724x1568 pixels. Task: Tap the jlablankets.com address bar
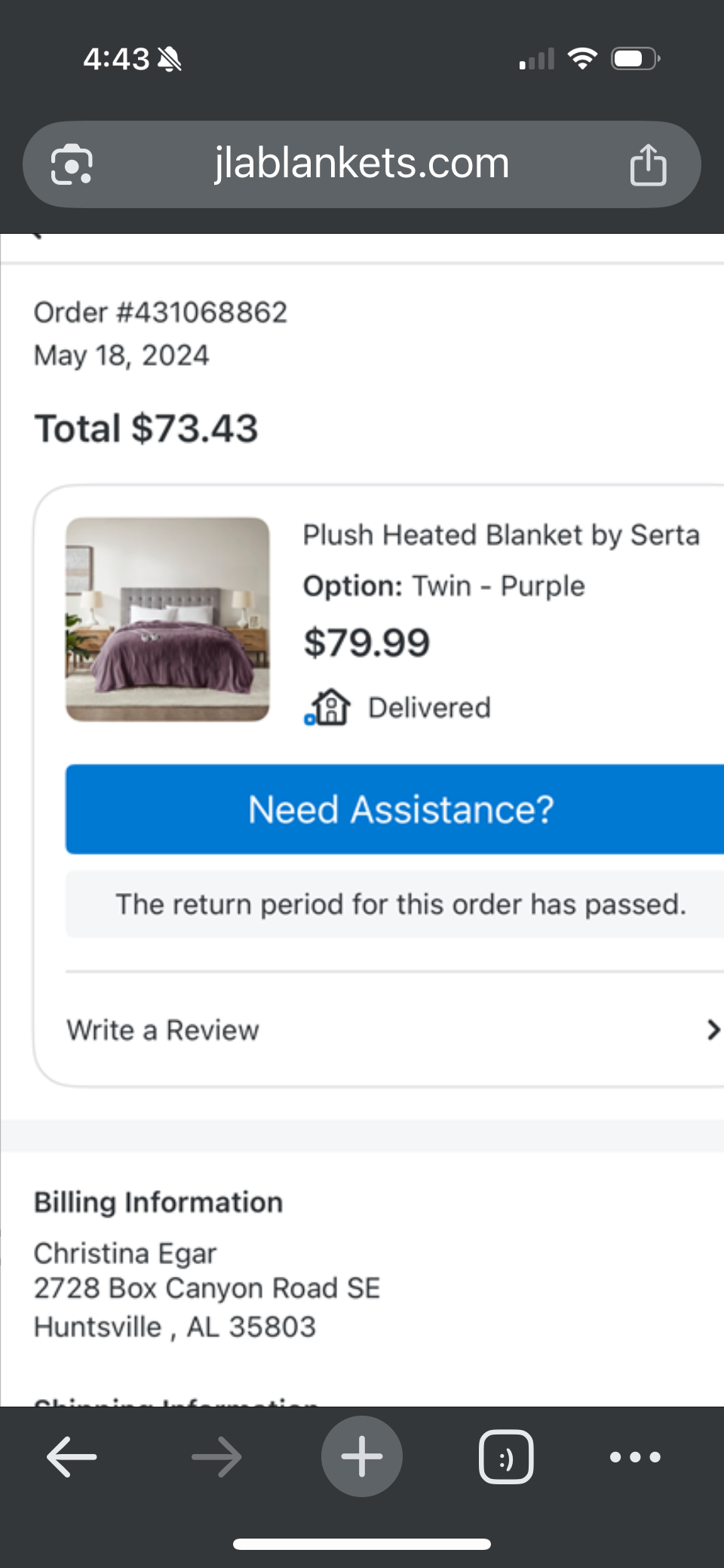point(362,164)
